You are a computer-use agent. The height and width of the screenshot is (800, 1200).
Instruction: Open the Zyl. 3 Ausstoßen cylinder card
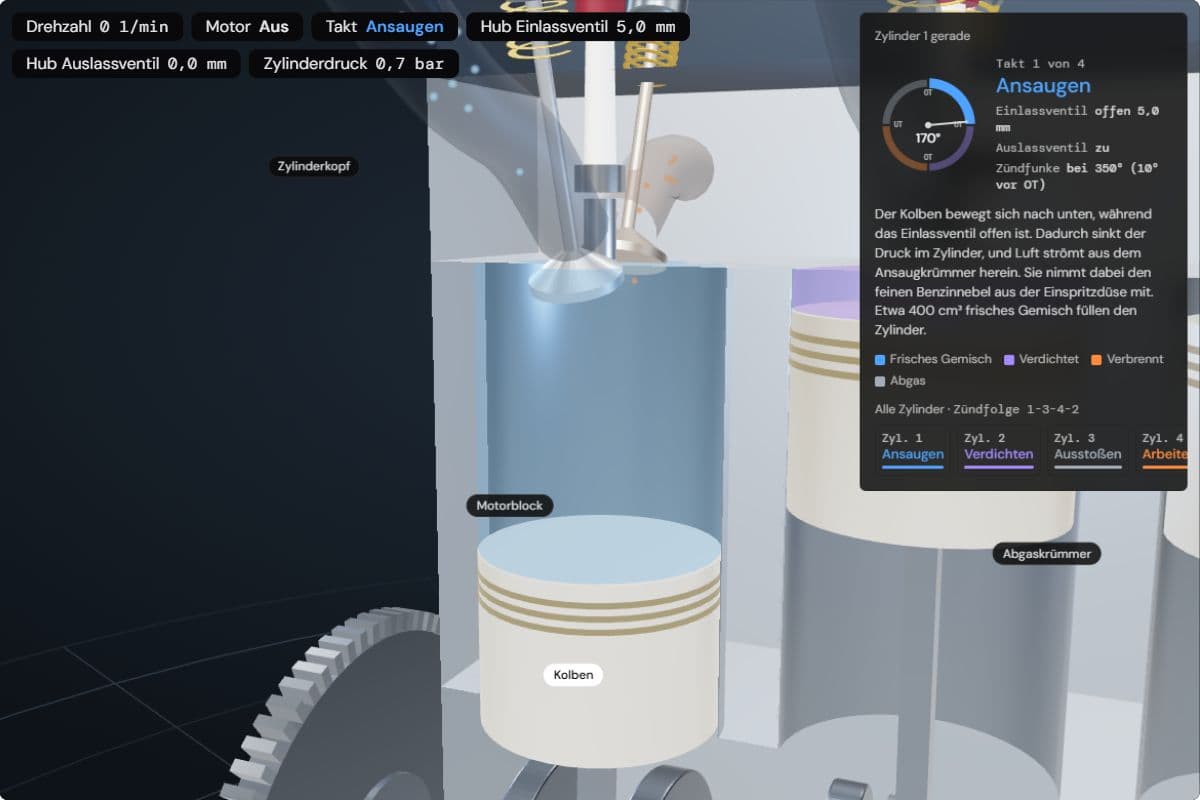(1087, 449)
